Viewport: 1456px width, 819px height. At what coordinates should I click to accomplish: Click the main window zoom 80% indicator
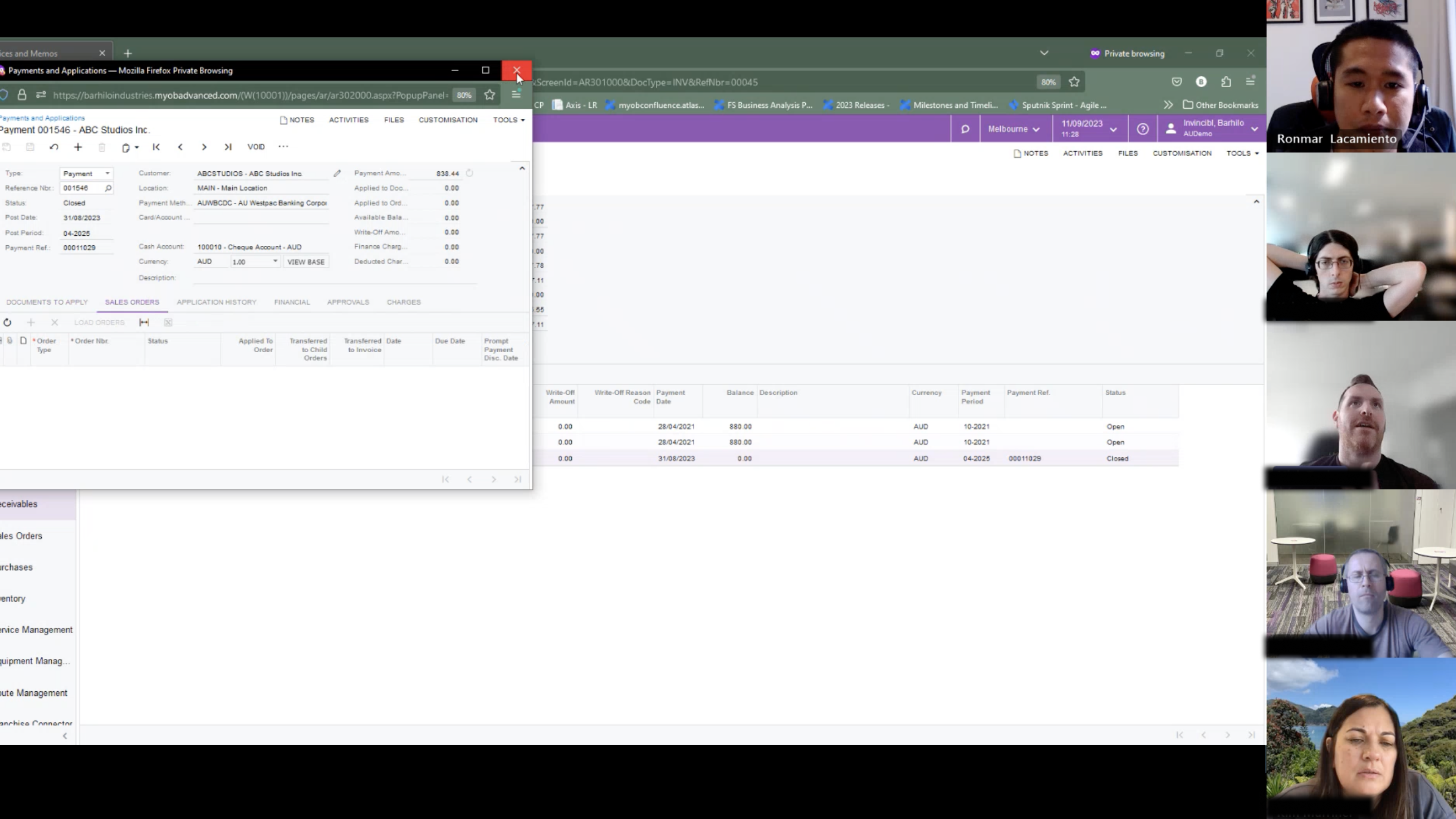1048,82
